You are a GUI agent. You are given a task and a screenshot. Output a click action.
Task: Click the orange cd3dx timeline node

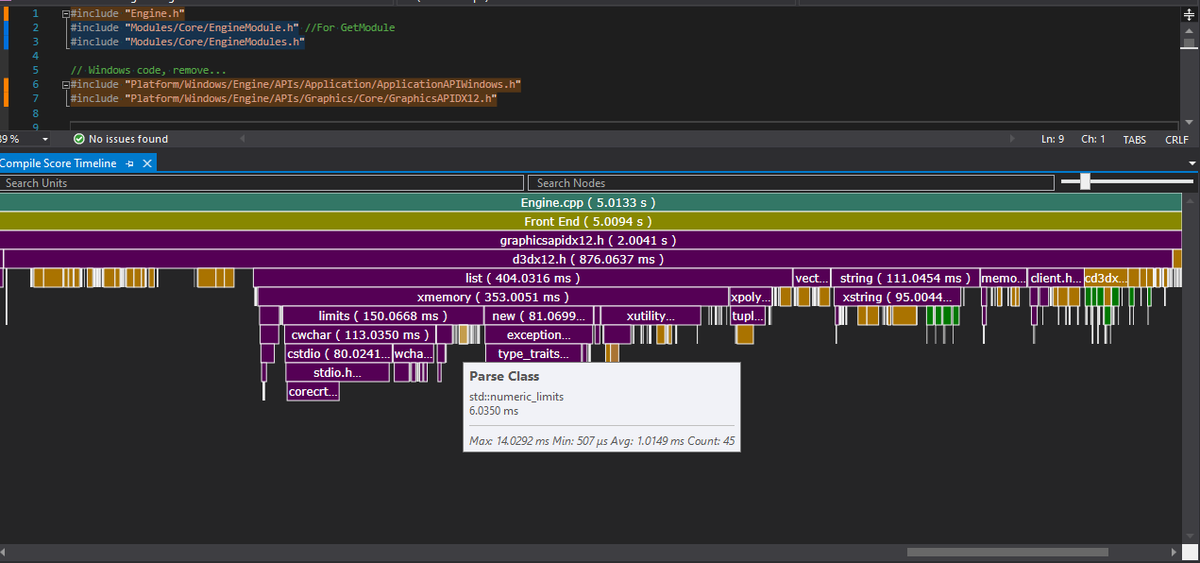pos(1106,278)
